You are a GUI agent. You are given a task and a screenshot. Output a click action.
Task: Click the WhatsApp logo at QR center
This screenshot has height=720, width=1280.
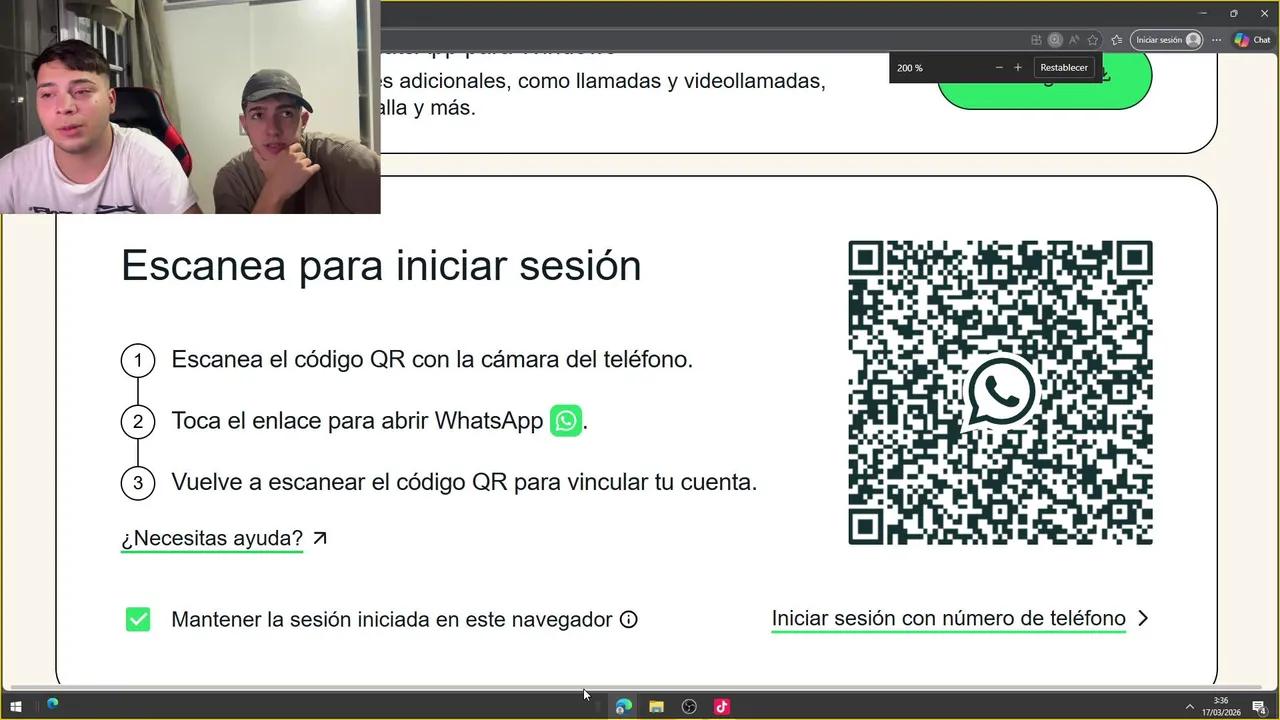[1000, 392]
